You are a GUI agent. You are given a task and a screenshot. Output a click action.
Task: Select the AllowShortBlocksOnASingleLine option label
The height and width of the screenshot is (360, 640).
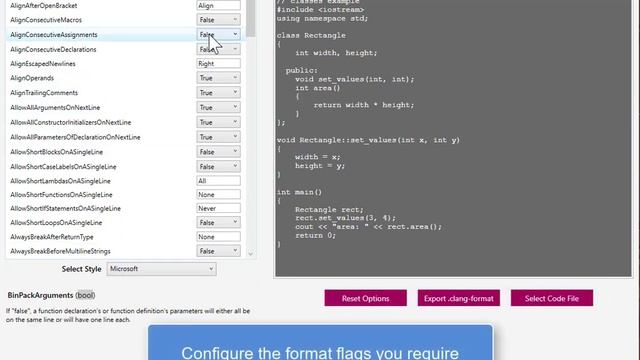pyautogui.click(x=57, y=152)
